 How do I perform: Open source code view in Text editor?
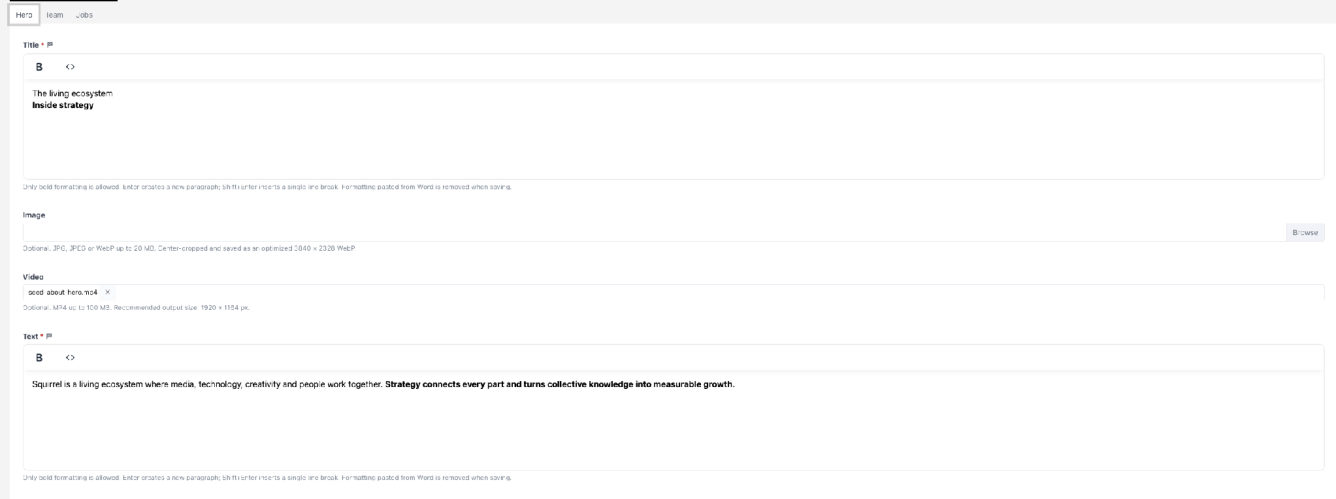tap(70, 357)
